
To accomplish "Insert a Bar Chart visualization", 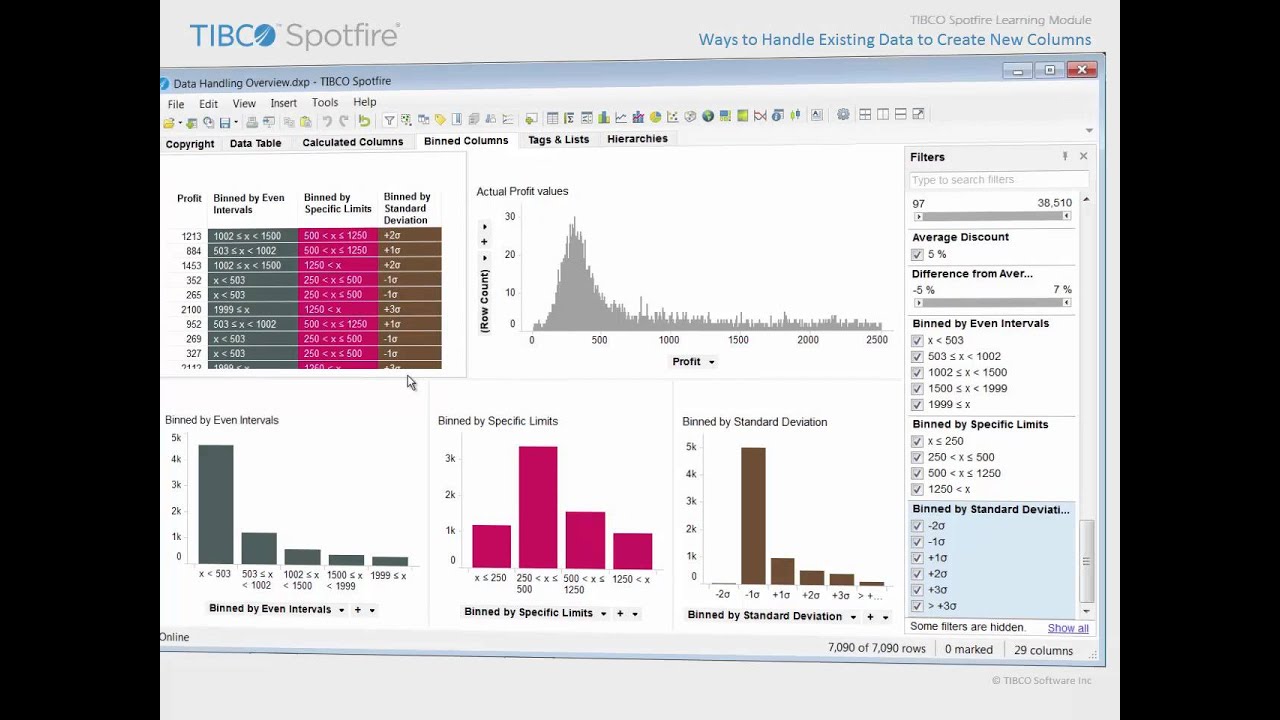I will [x=604, y=117].
